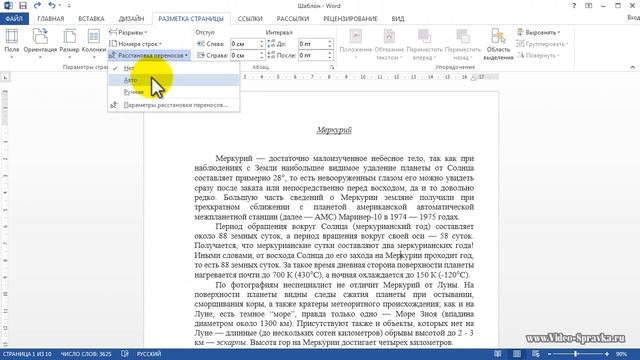Open the Номера строк dropdown
Image resolution: width=640 pixels, height=360 pixels.
[135, 44]
